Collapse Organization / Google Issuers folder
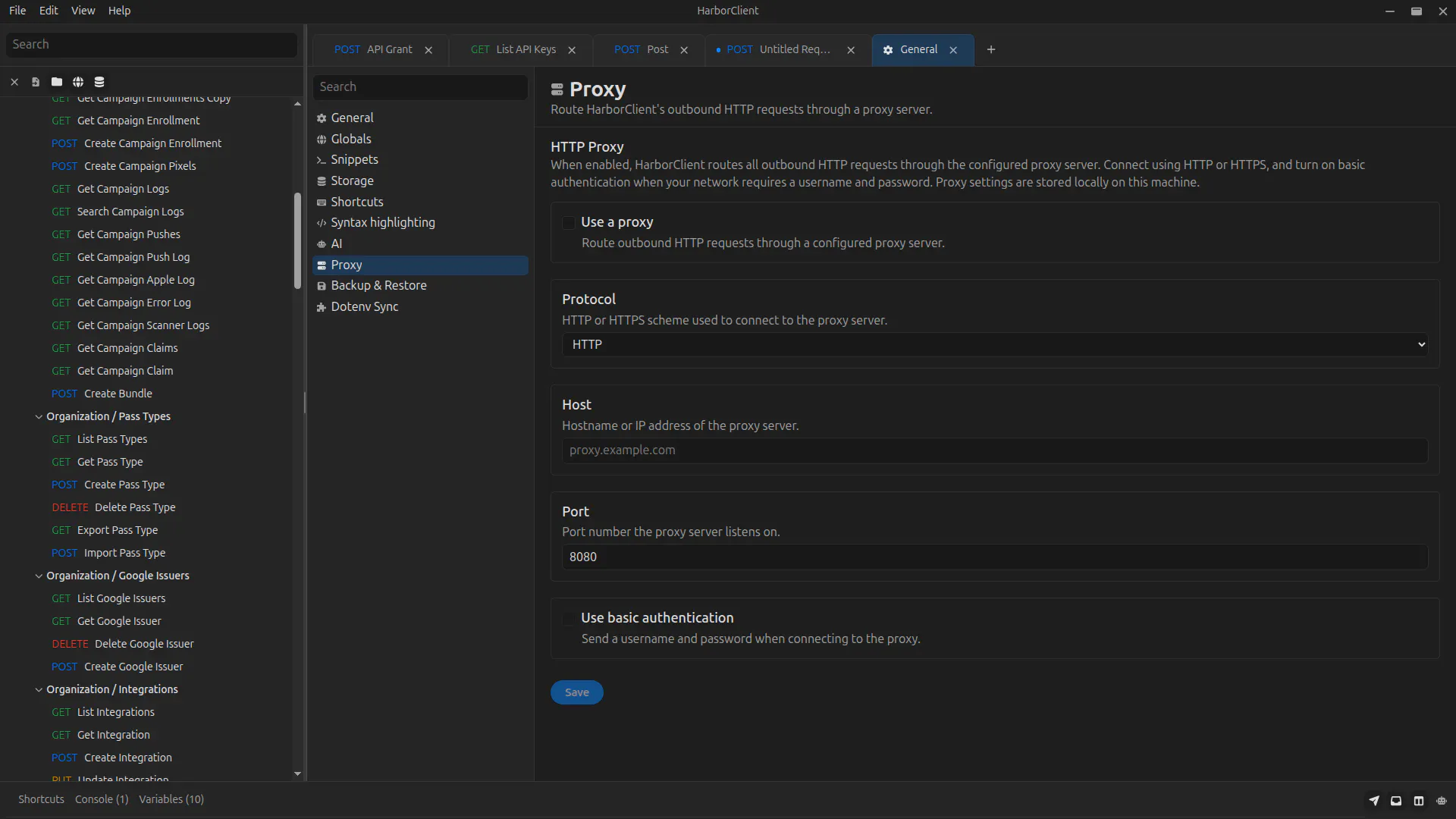Viewport: 1456px width, 819px height. [x=39, y=576]
